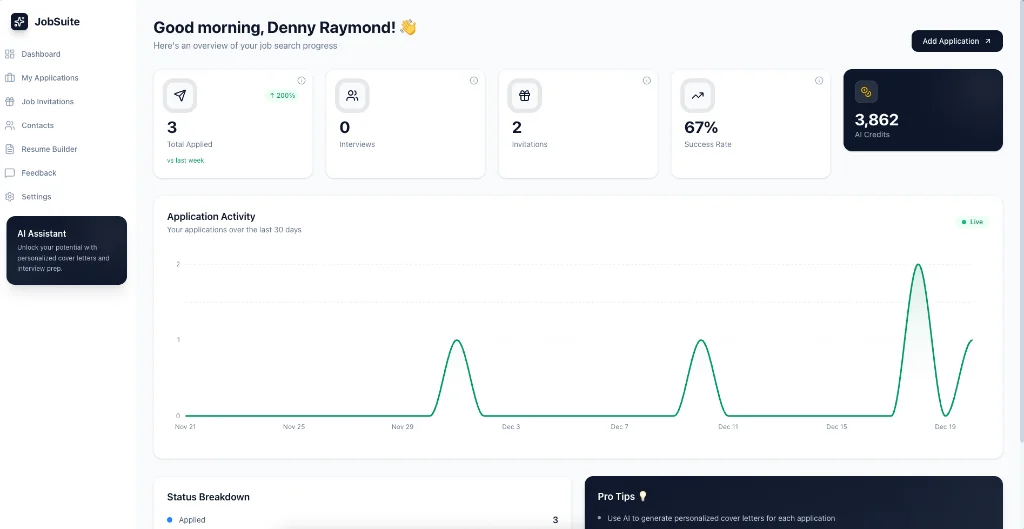1024x529 pixels.
Task: Open Dashboard in the sidebar
Action: pyautogui.click(x=40, y=54)
